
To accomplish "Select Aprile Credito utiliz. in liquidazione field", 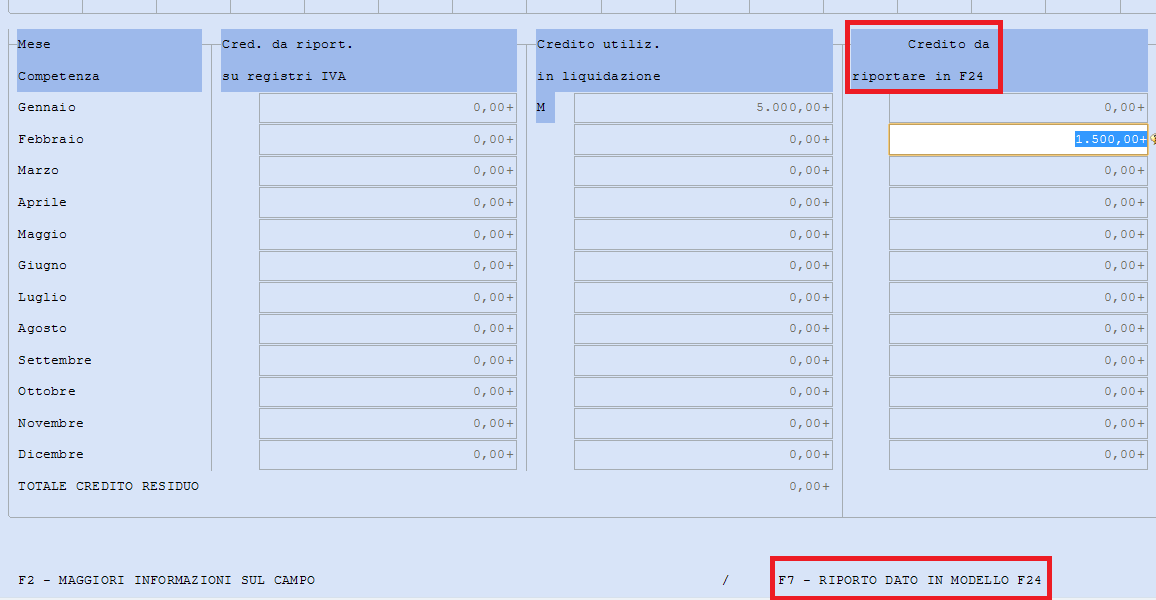I will tap(703, 202).
